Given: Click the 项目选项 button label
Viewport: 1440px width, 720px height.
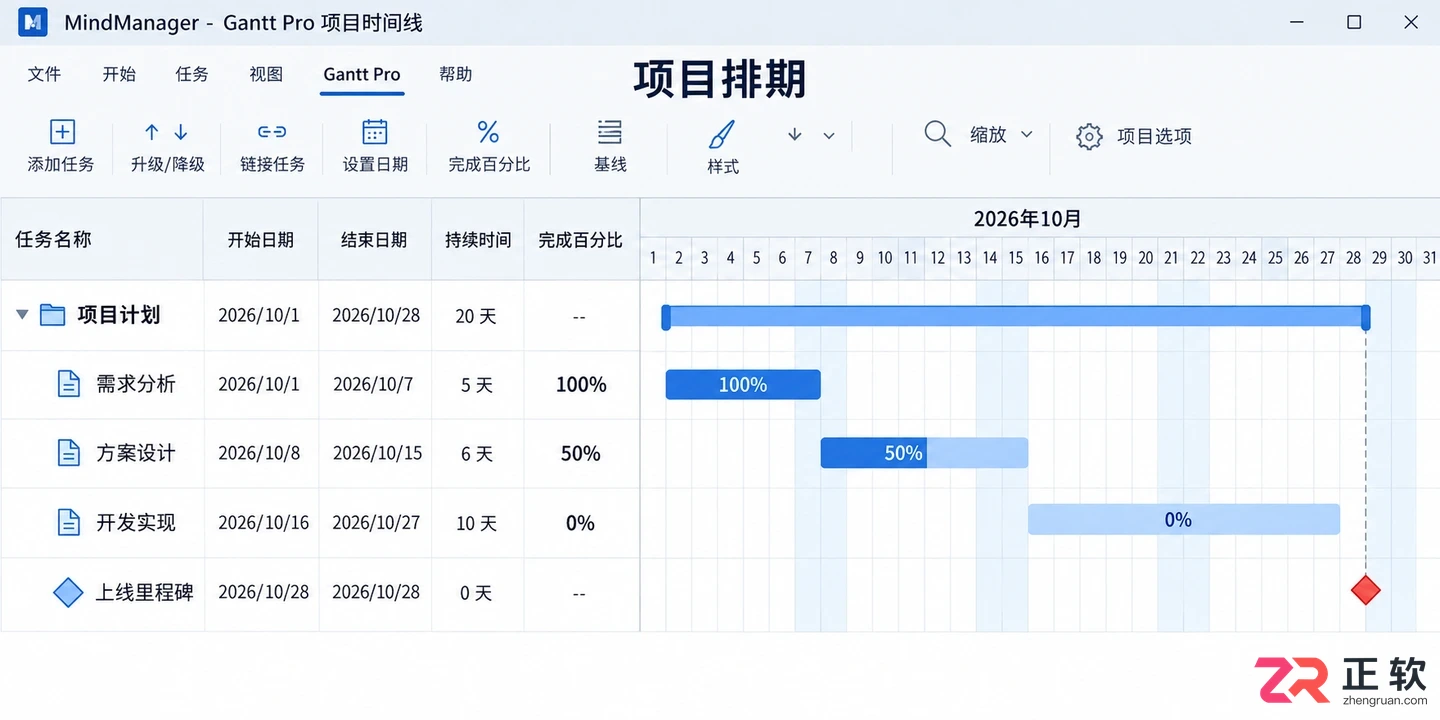Looking at the screenshot, I should (x=1154, y=136).
